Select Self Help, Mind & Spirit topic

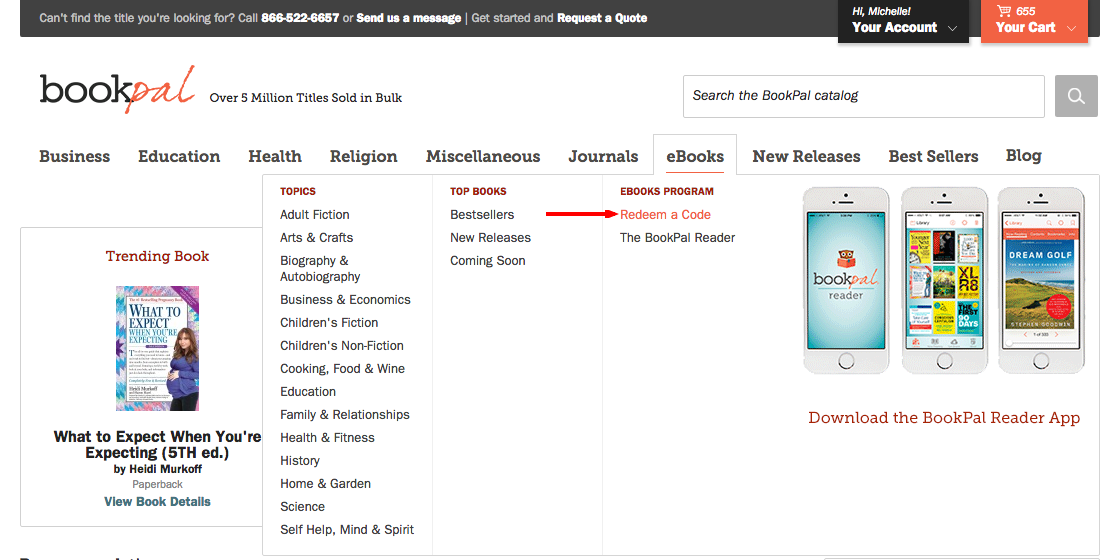click(x=347, y=529)
